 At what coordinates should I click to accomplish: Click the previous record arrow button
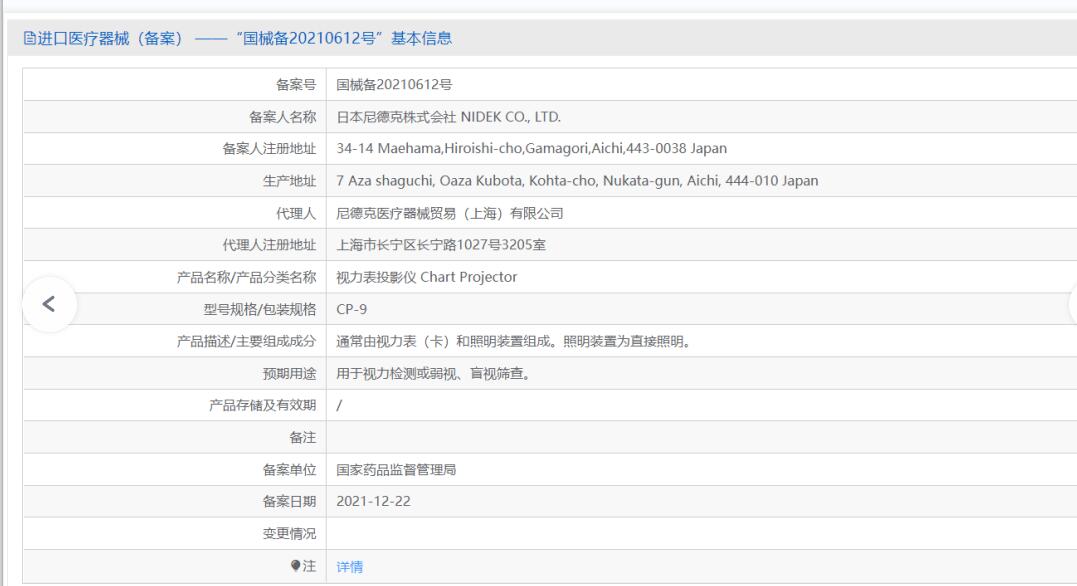49,304
